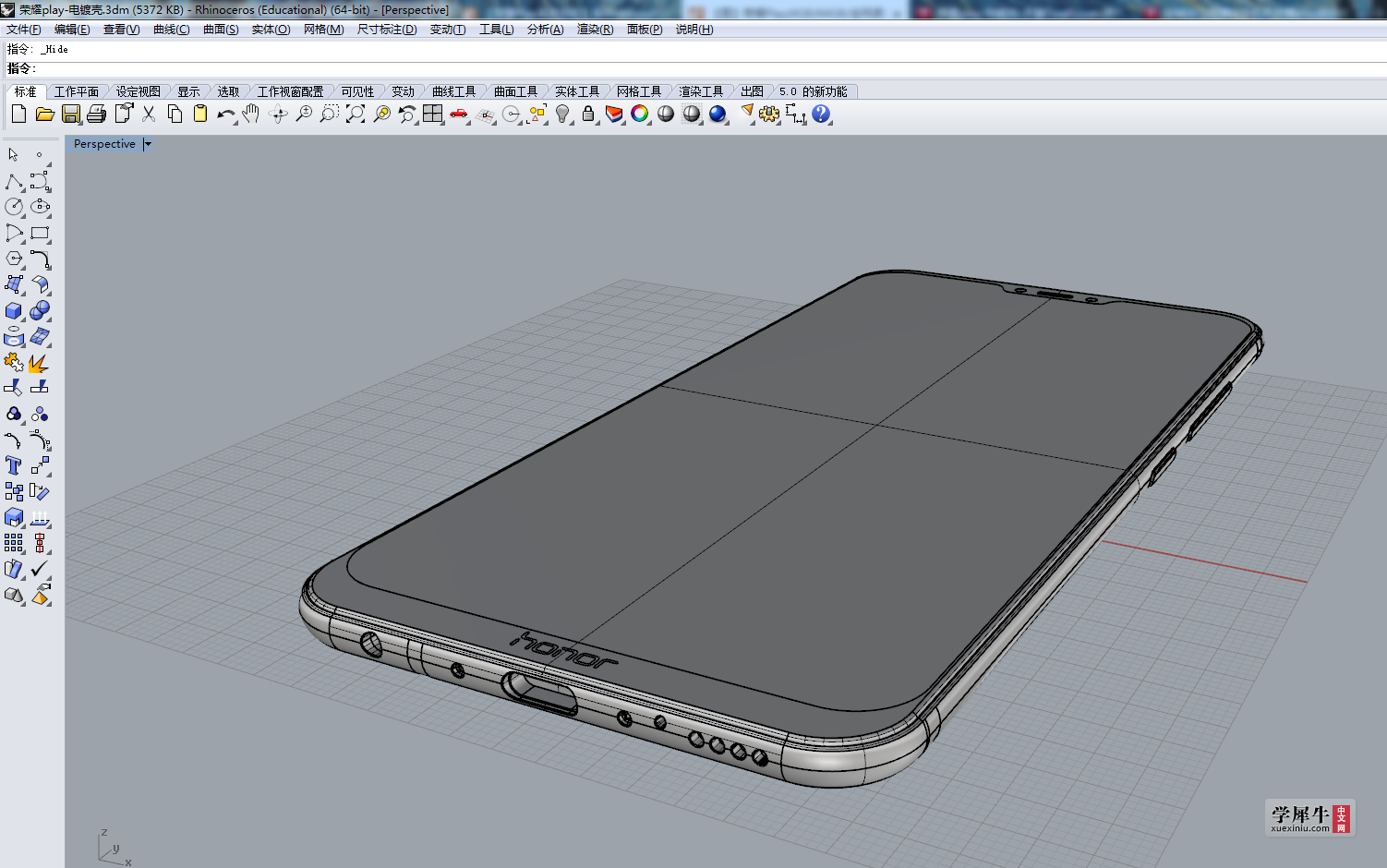Click the Help question mark icon
This screenshot has width=1387, height=868.
click(x=821, y=114)
